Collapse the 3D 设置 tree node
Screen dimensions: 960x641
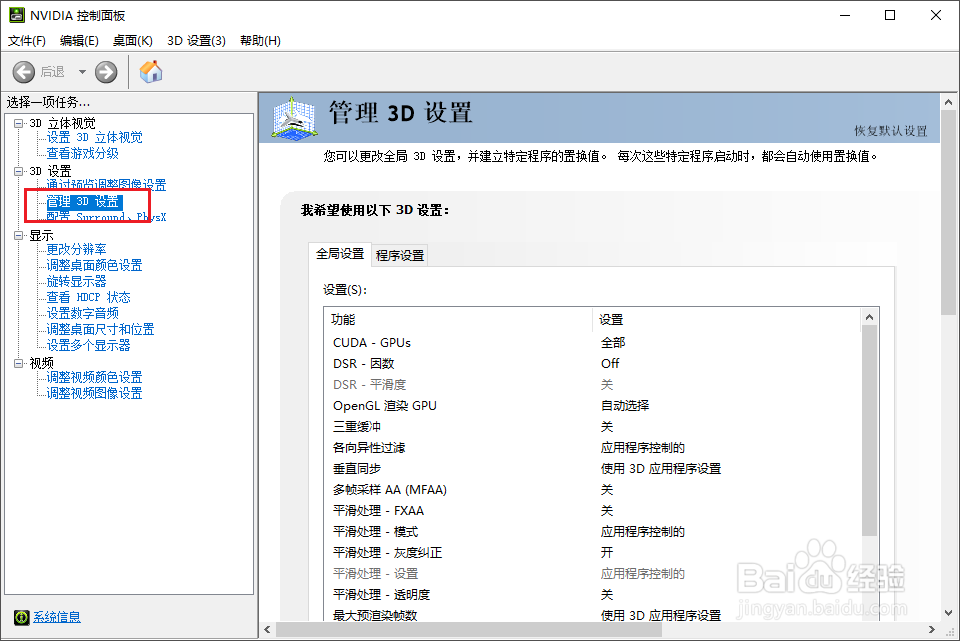pyautogui.click(x=18, y=171)
